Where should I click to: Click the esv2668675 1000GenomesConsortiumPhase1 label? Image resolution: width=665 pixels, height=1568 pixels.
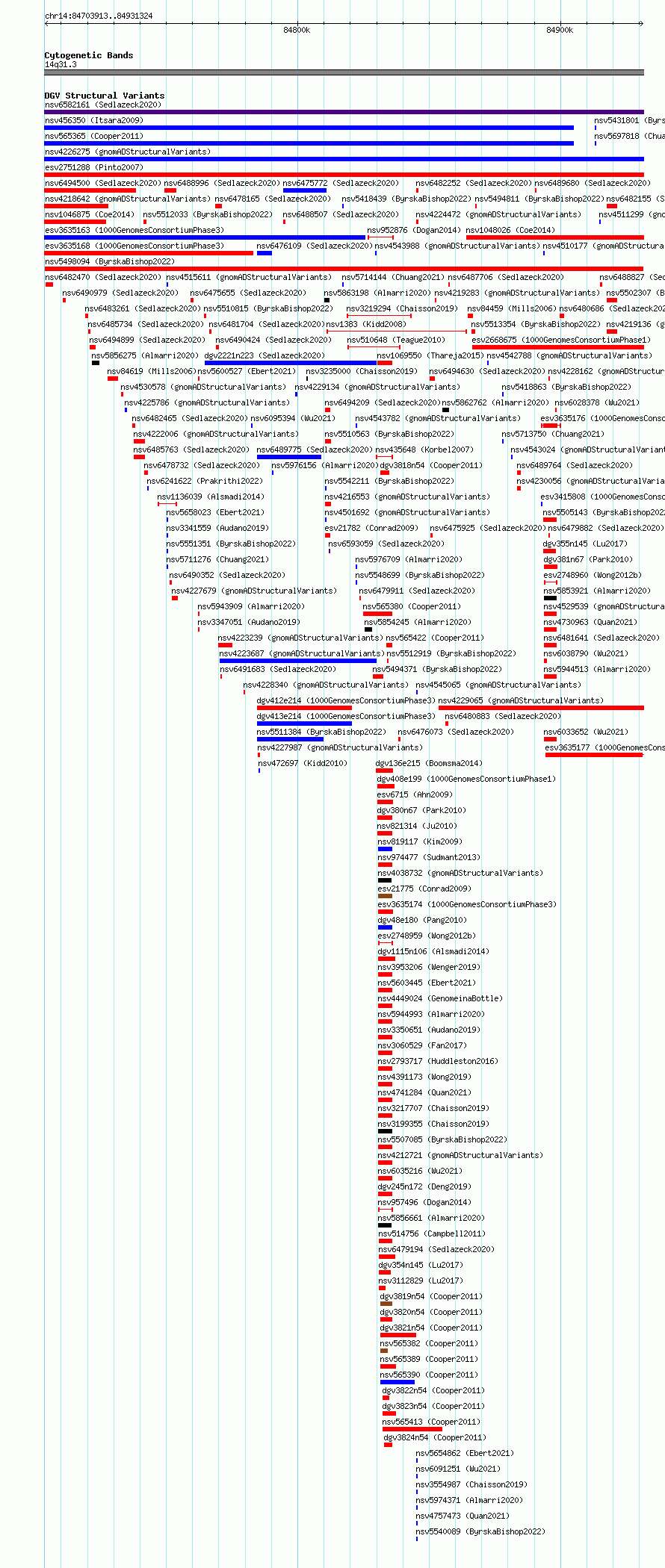560,340
